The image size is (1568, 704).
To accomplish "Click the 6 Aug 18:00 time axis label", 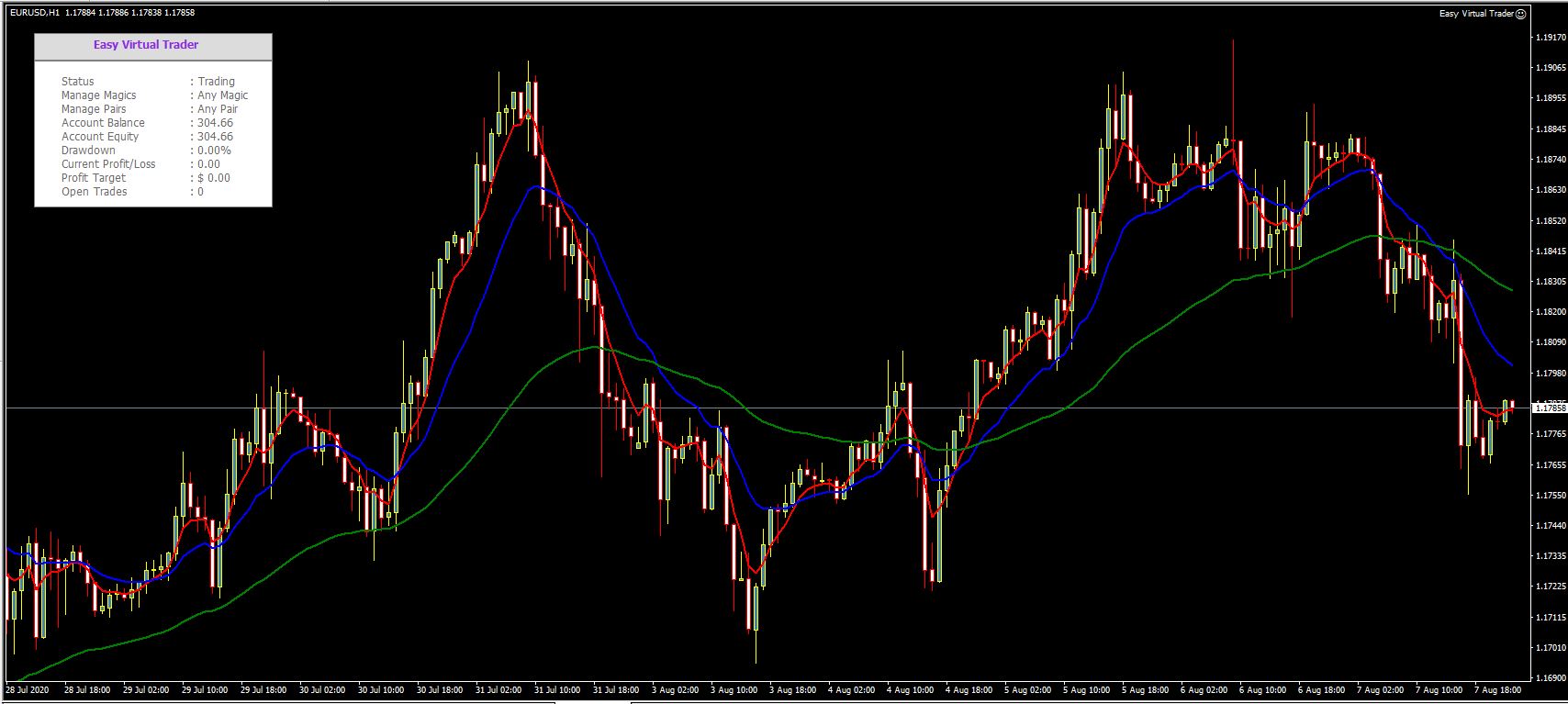I will [x=1322, y=689].
